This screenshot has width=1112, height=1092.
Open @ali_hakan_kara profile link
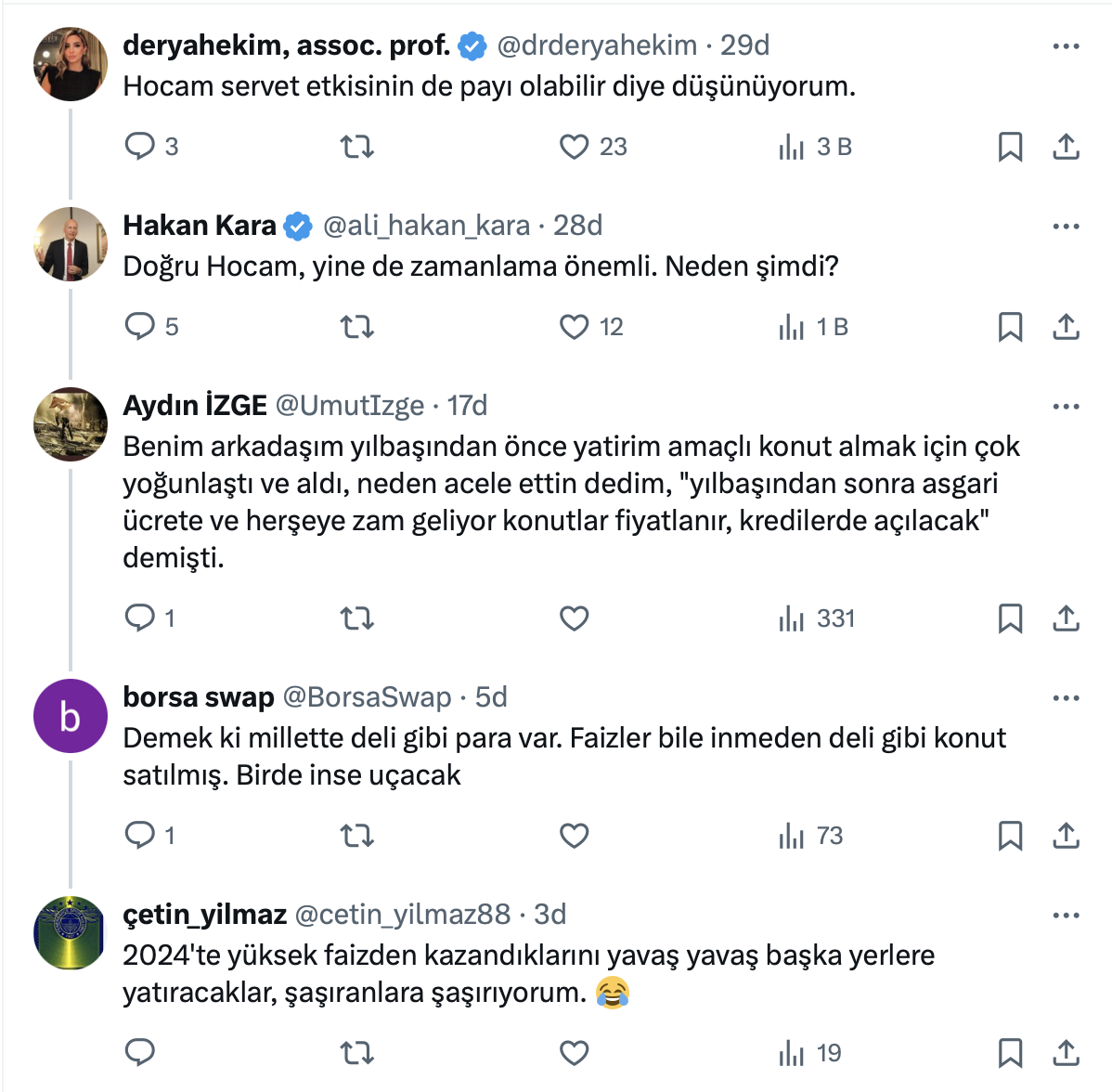point(426,226)
